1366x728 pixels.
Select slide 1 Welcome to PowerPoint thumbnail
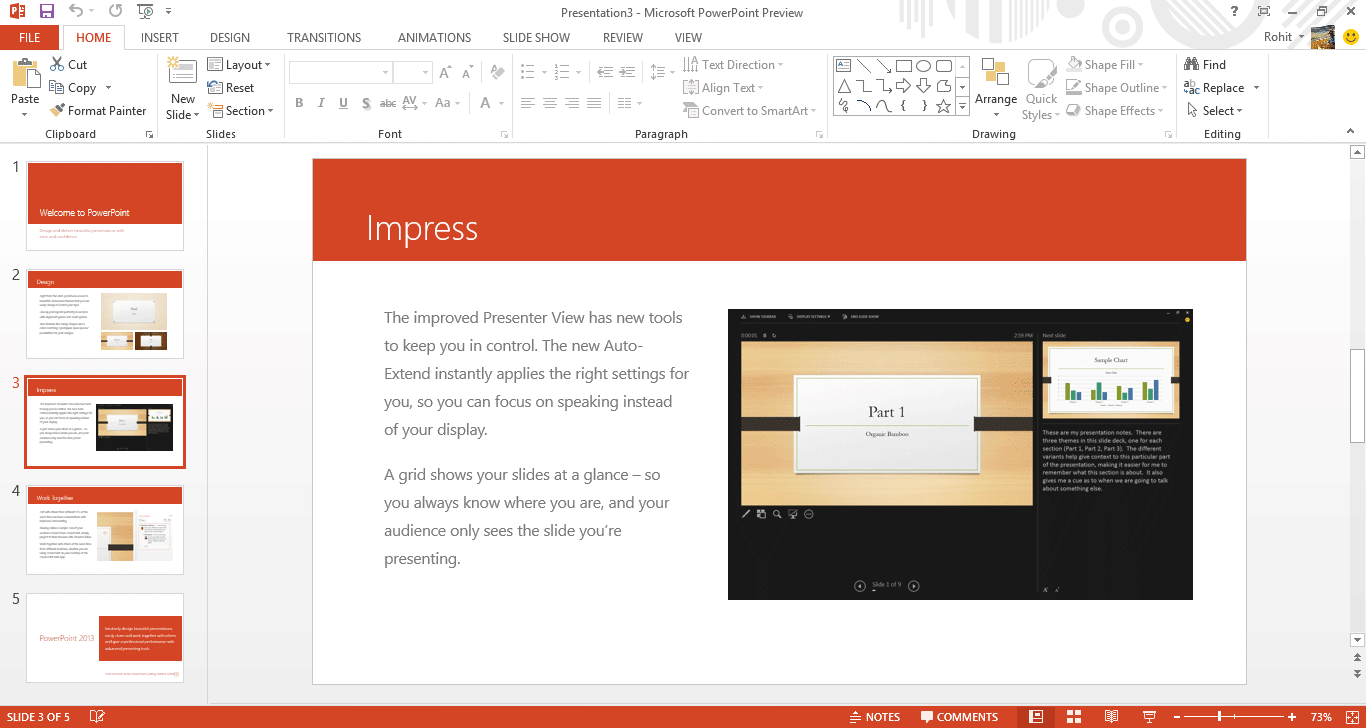[104, 206]
